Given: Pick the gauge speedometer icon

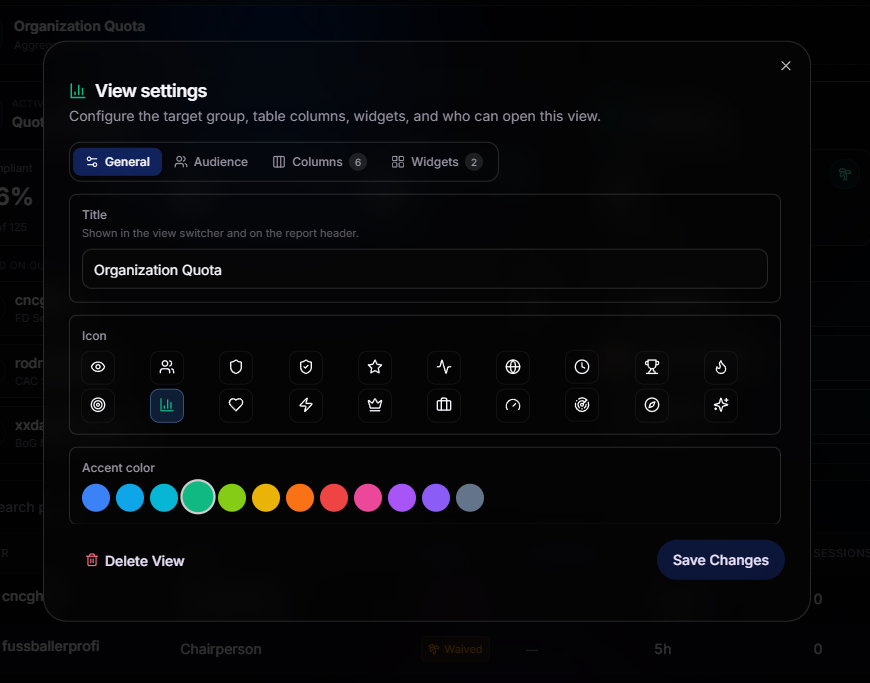Looking at the screenshot, I should 513,406.
